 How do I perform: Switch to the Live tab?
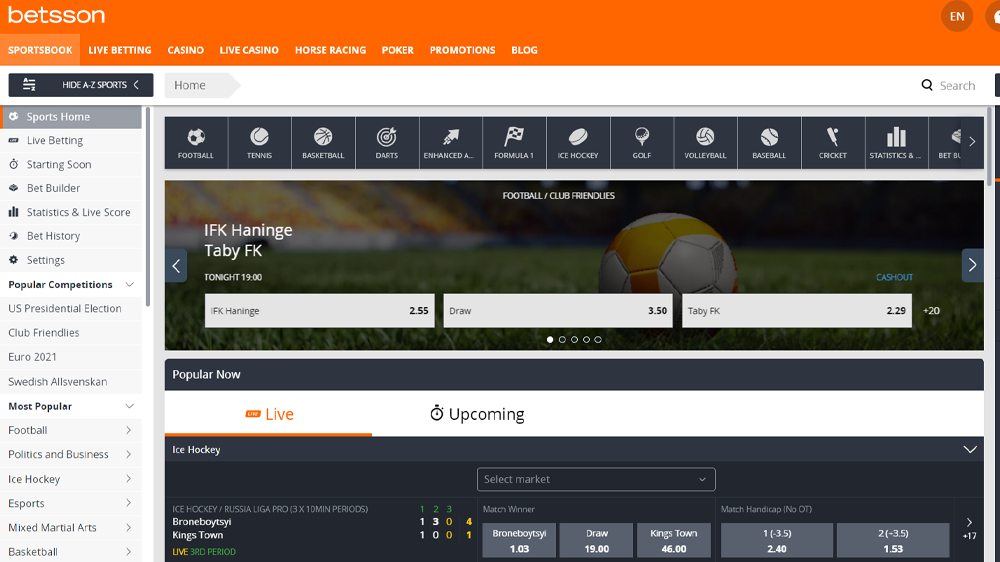click(268, 414)
